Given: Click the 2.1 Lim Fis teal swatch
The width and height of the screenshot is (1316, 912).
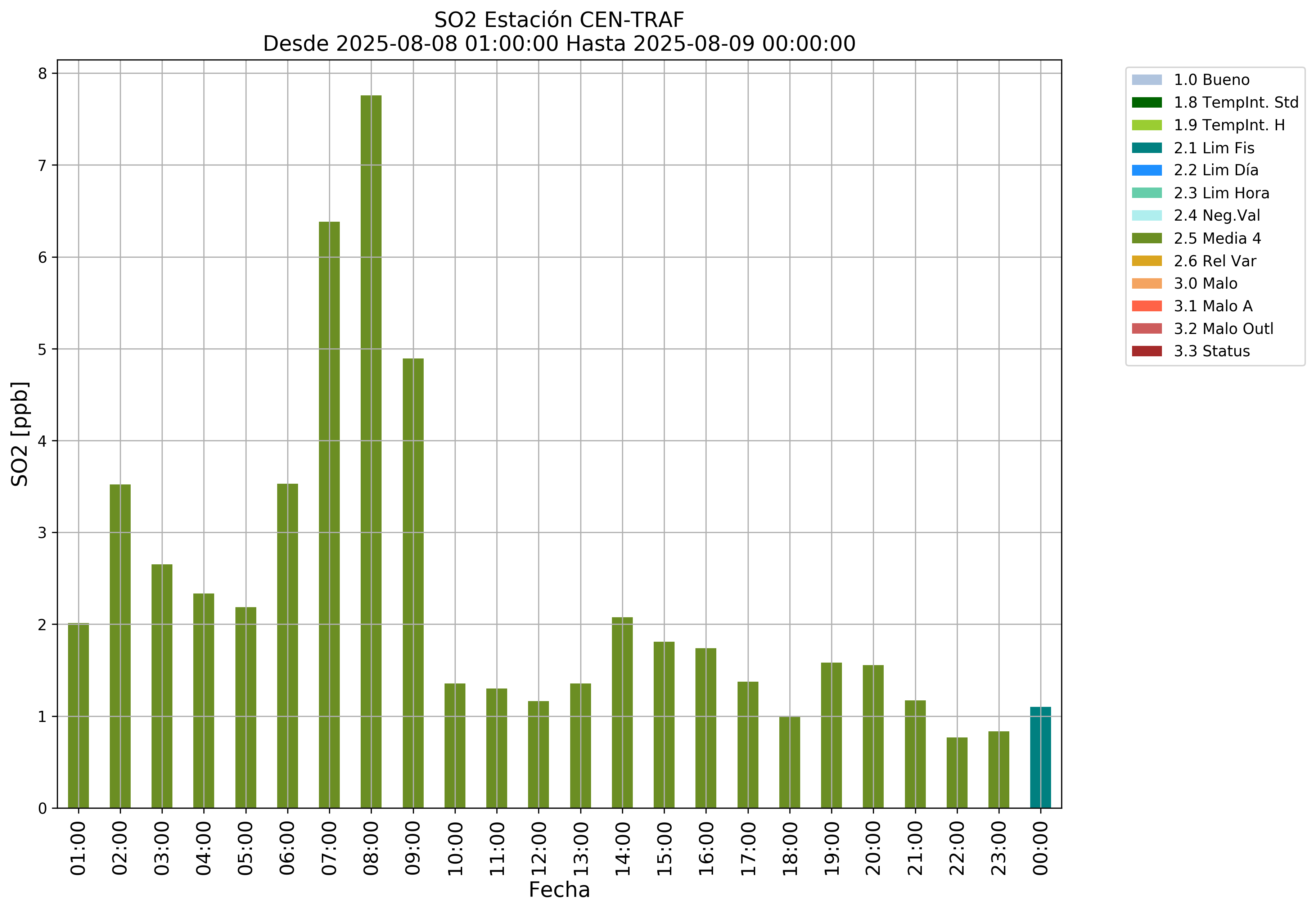Looking at the screenshot, I should tap(1146, 148).
